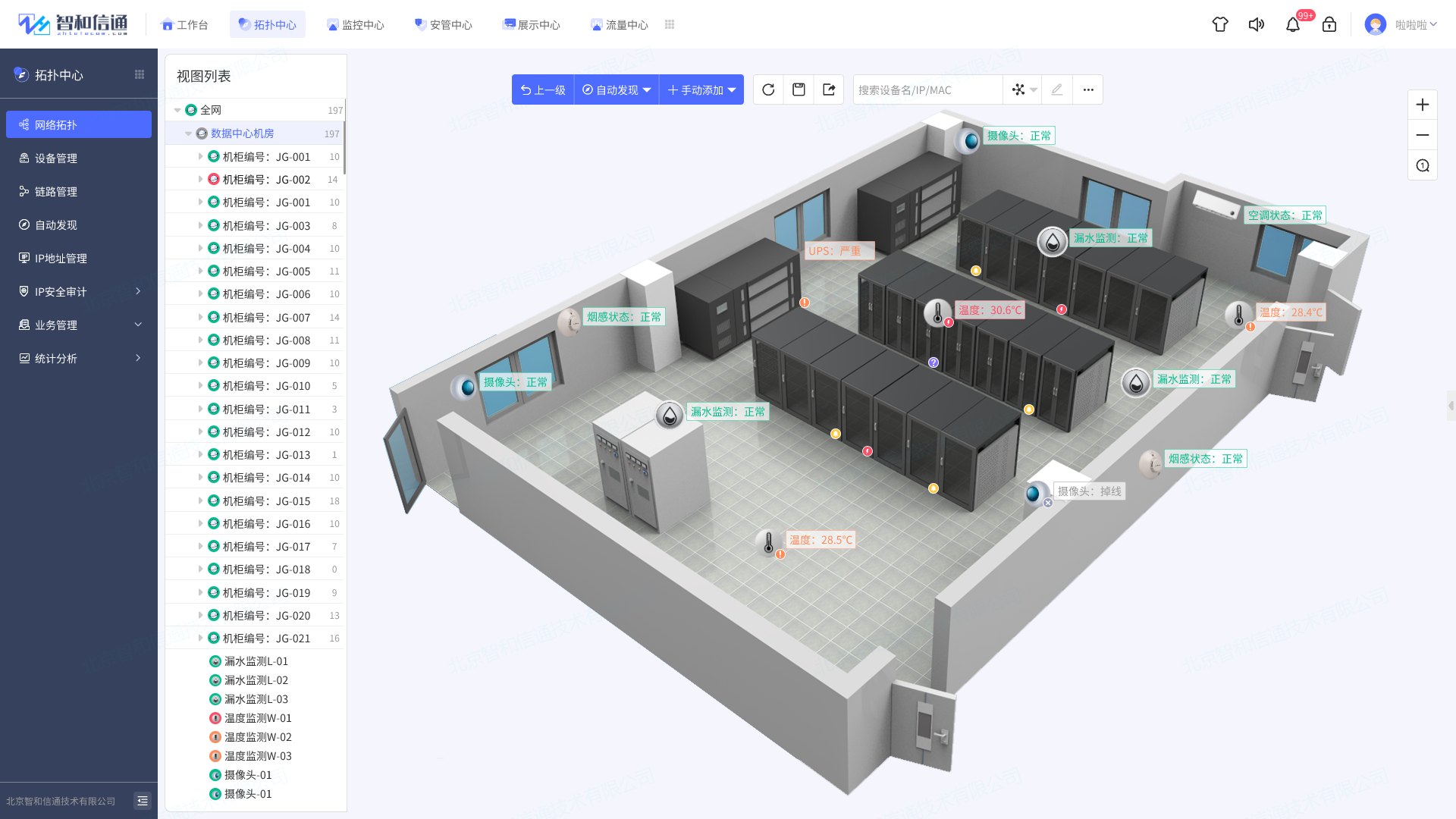Click the more options ellipsis button

[1088, 89]
